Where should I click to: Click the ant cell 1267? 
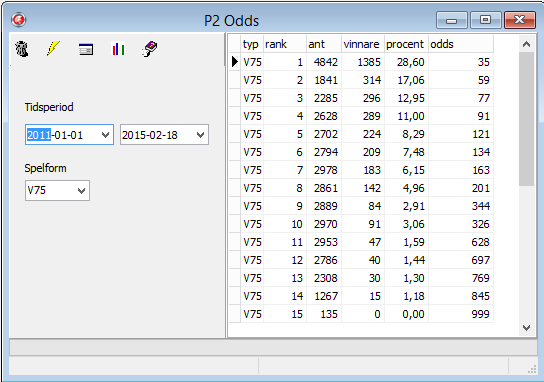click(x=324, y=296)
